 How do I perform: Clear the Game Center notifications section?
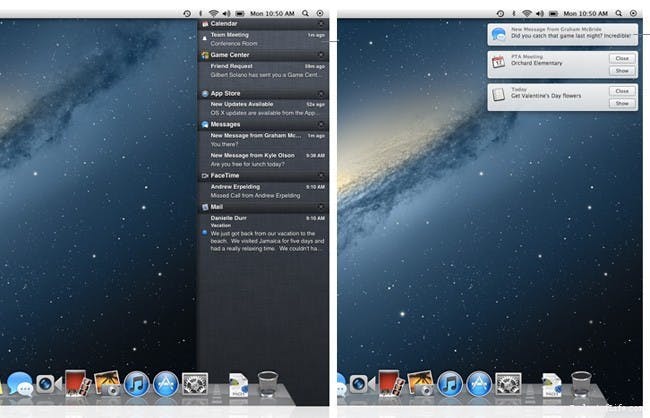321,55
